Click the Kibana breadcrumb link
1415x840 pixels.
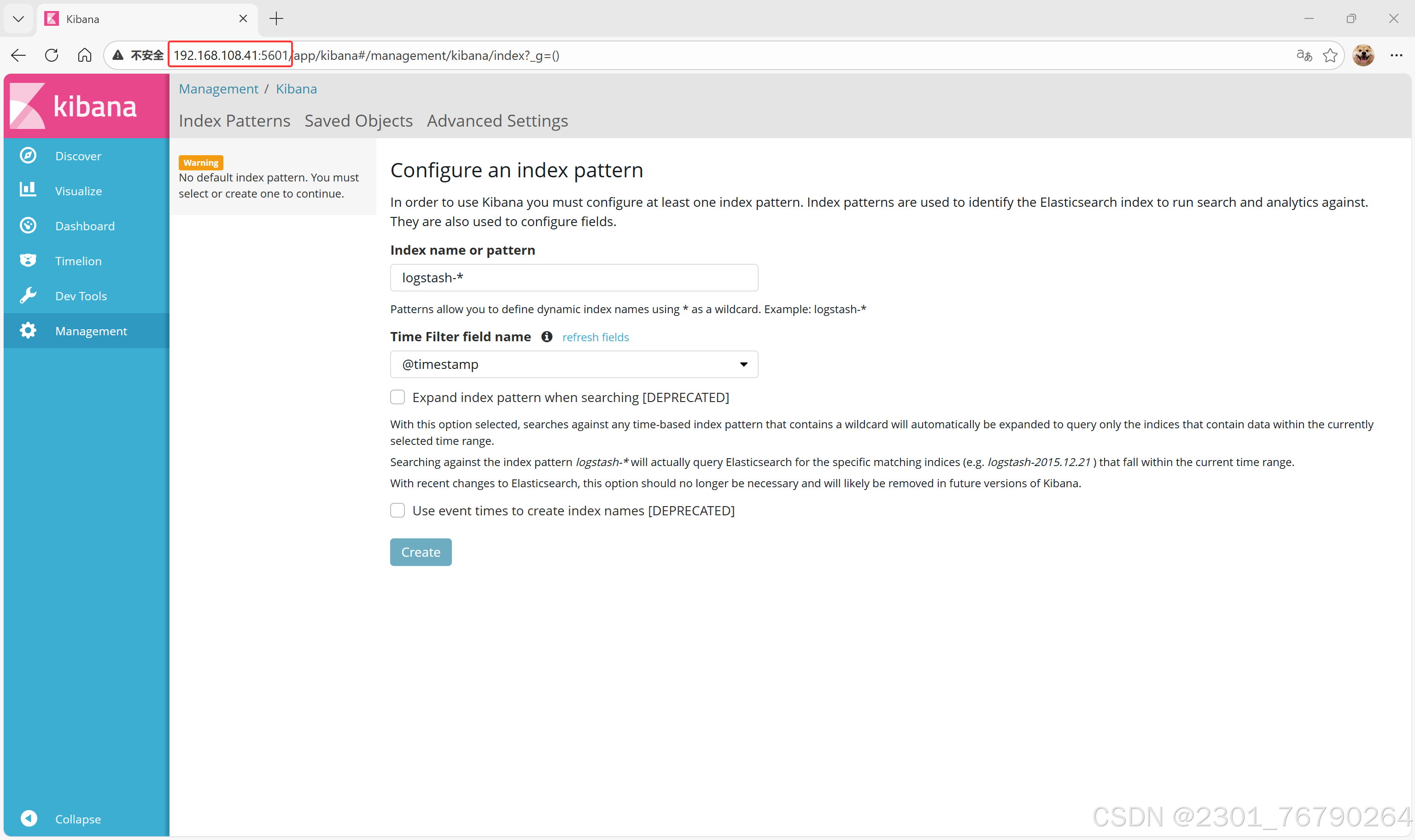coord(296,89)
